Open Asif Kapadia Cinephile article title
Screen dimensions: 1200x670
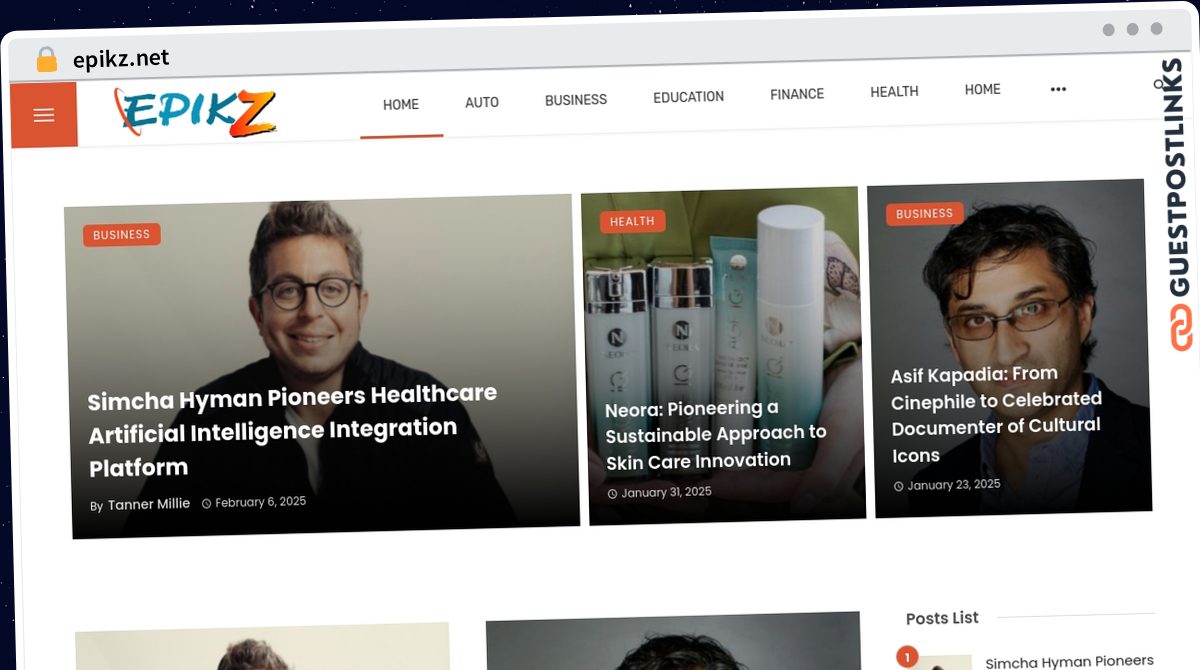click(996, 414)
